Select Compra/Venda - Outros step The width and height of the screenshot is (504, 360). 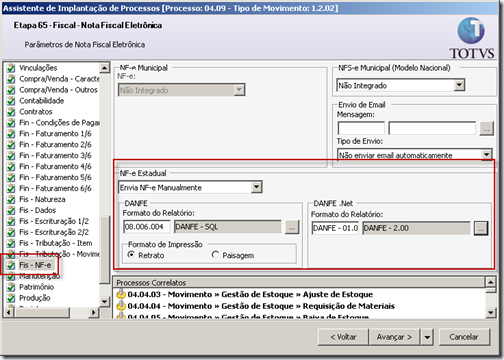coord(58,90)
